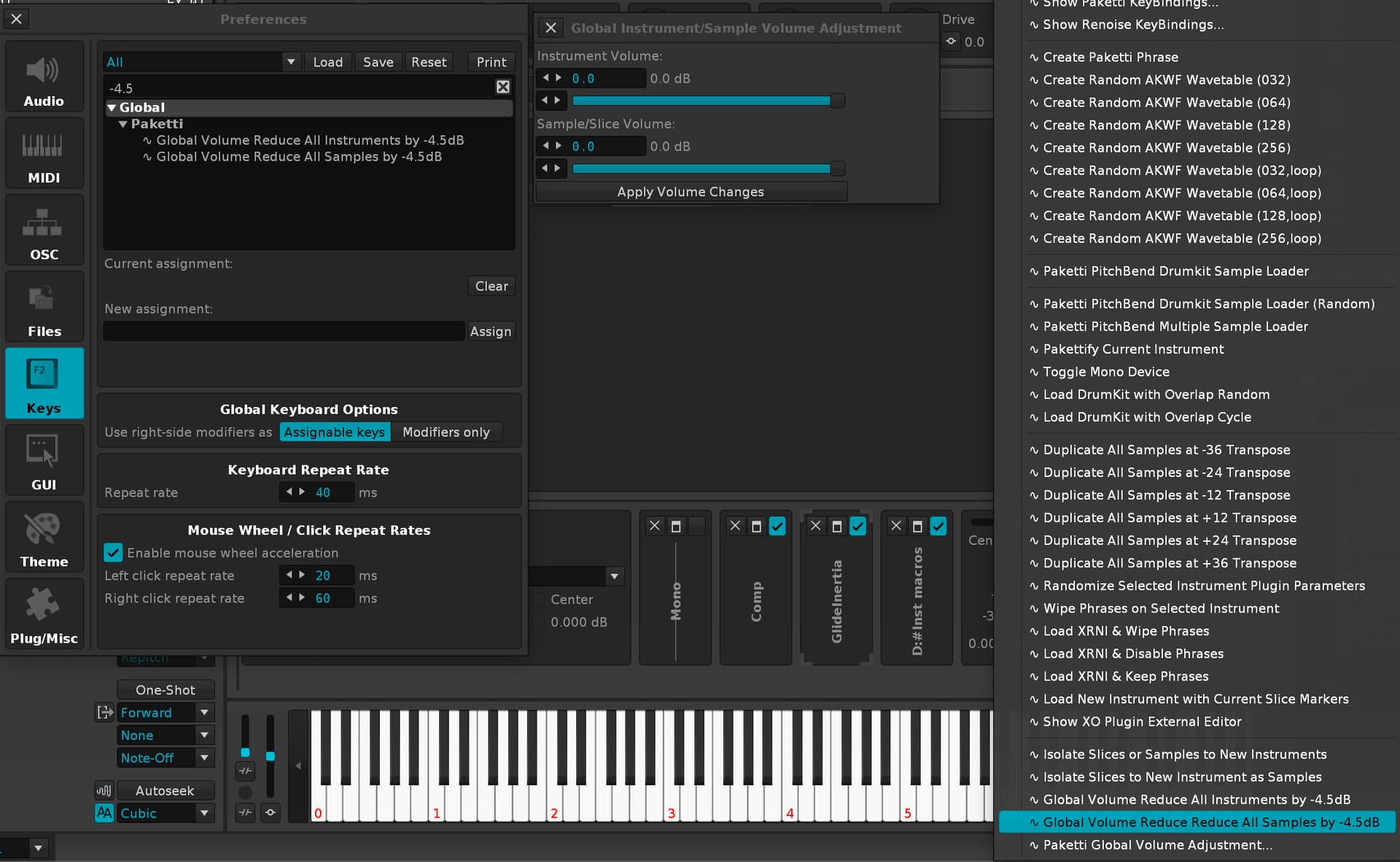The image size is (1400, 862).
Task: Choose Pakettify Current Instrument menu entry
Action: (1133, 349)
